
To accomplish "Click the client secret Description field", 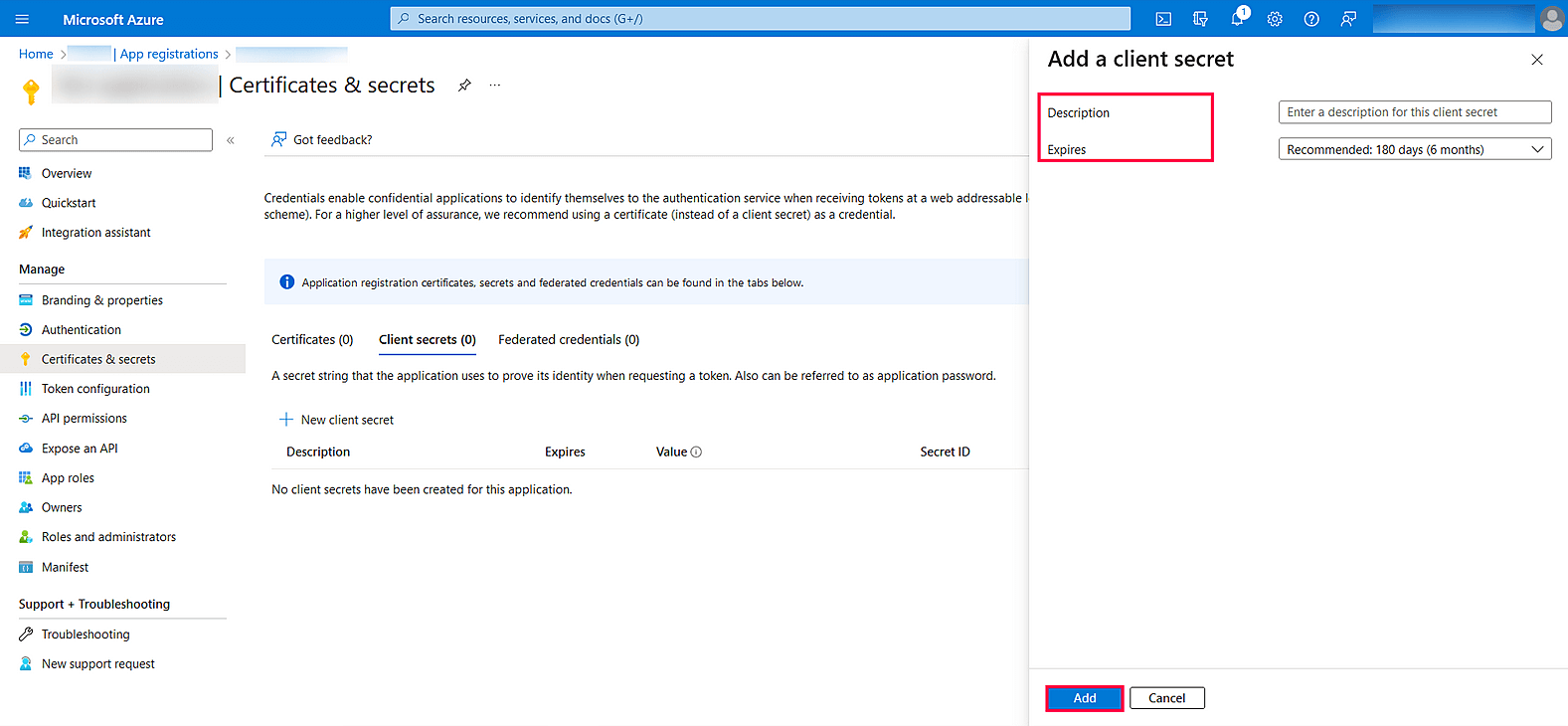I will pyautogui.click(x=1415, y=112).
